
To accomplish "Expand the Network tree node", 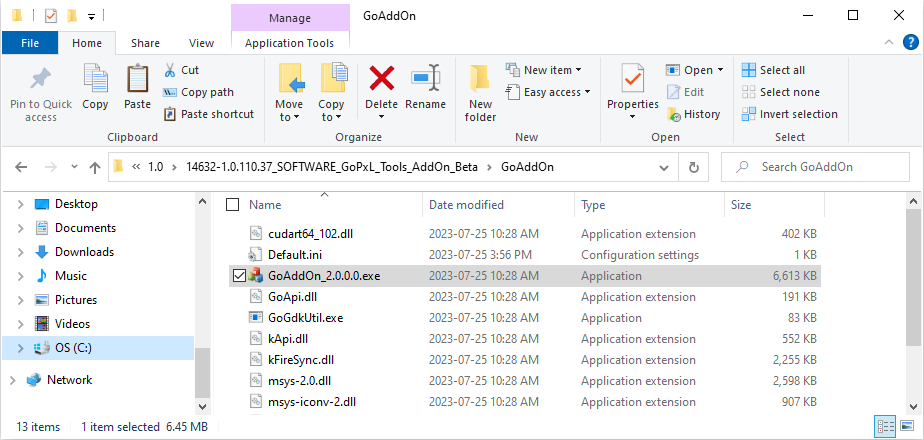I will (13, 380).
